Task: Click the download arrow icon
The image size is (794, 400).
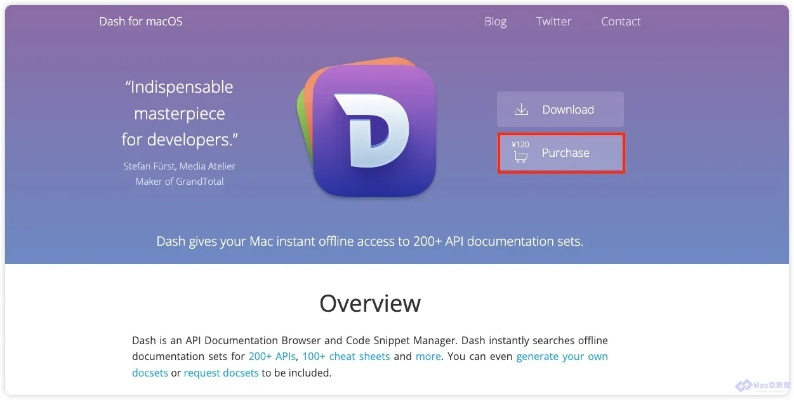Action: [x=521, y=109]
